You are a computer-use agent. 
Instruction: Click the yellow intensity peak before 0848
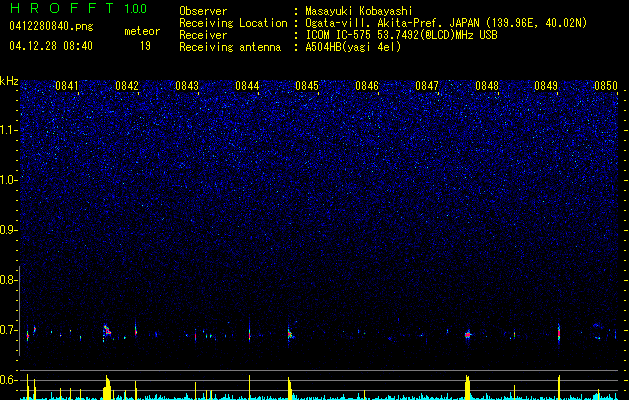467,388
